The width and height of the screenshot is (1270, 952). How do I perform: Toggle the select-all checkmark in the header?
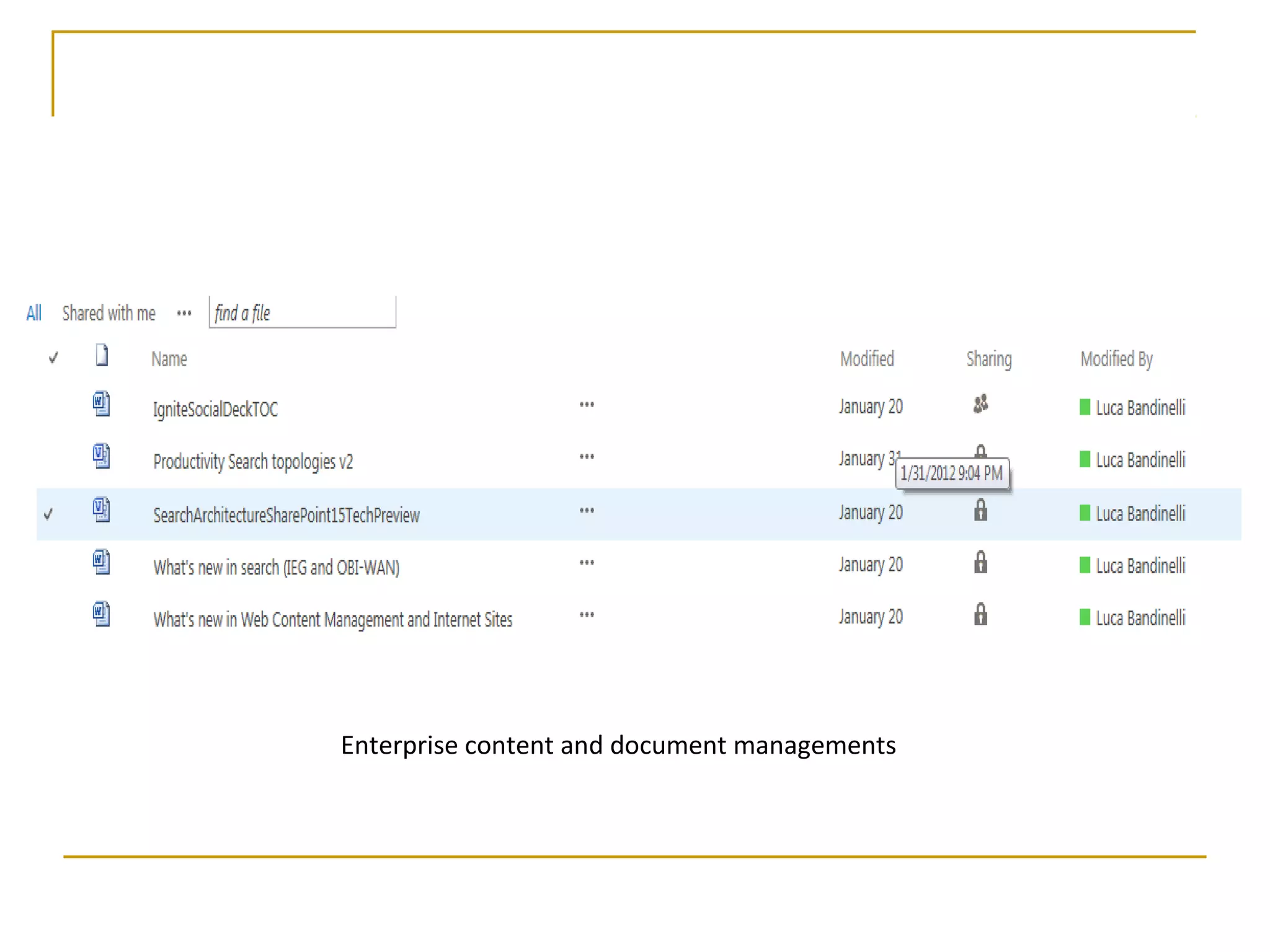coord(53,358)
